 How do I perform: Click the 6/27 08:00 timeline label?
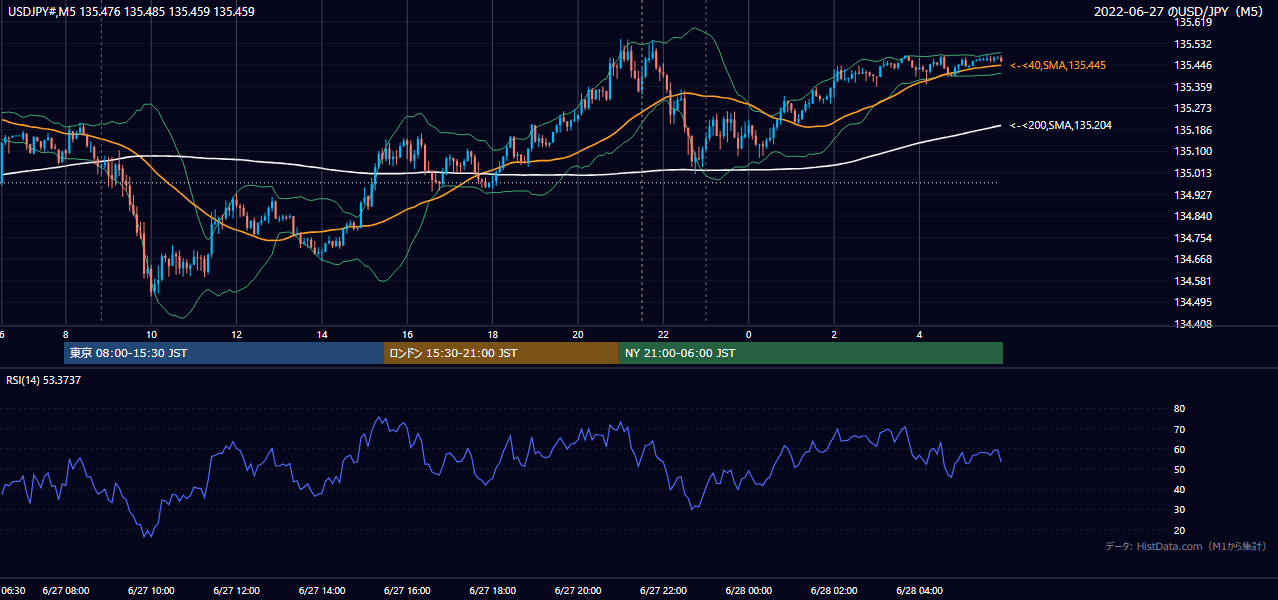coord(66,590)
